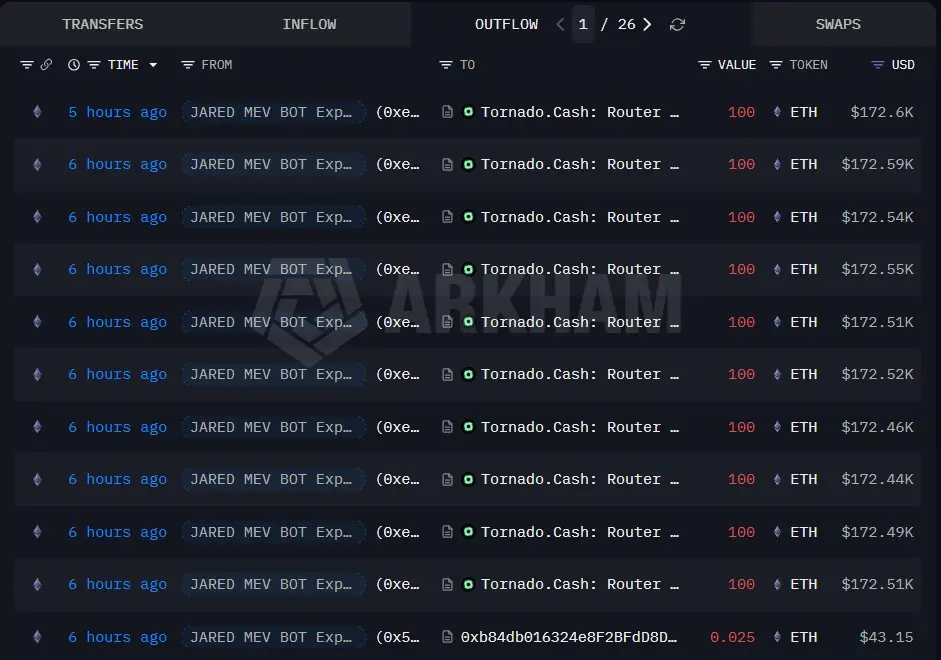Open the INFLOW tab
941x660 pixels.
[309, 24]
